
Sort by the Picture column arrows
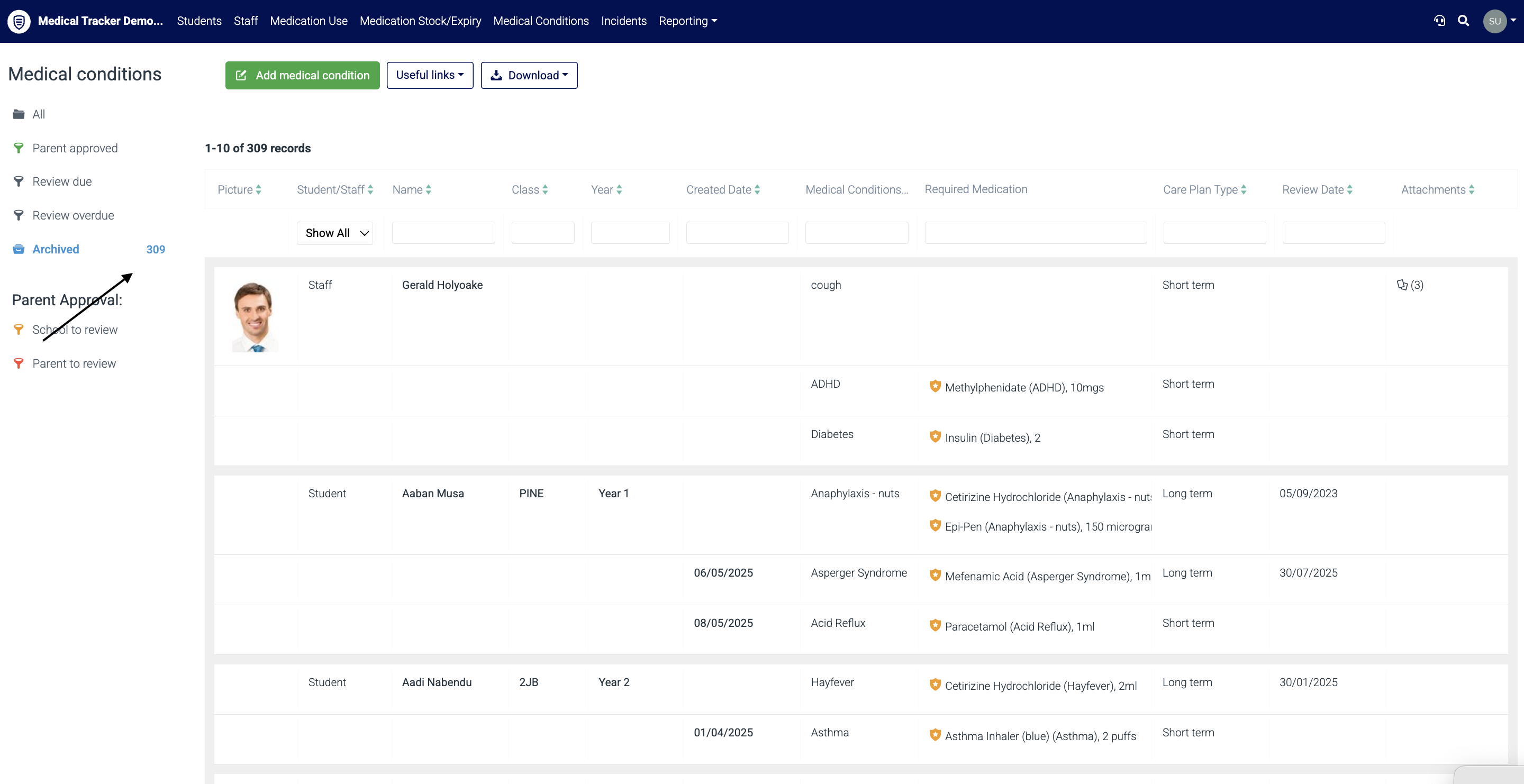(x=259, y=190)
